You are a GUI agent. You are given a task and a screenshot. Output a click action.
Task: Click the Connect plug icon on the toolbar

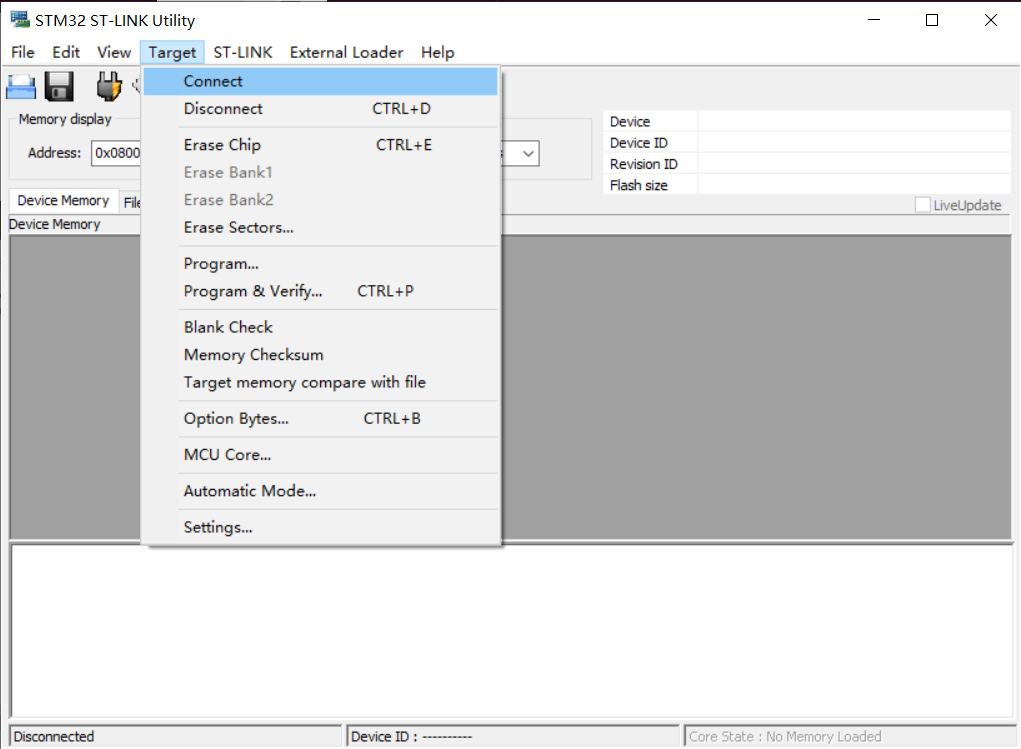[x=108, y=86]
